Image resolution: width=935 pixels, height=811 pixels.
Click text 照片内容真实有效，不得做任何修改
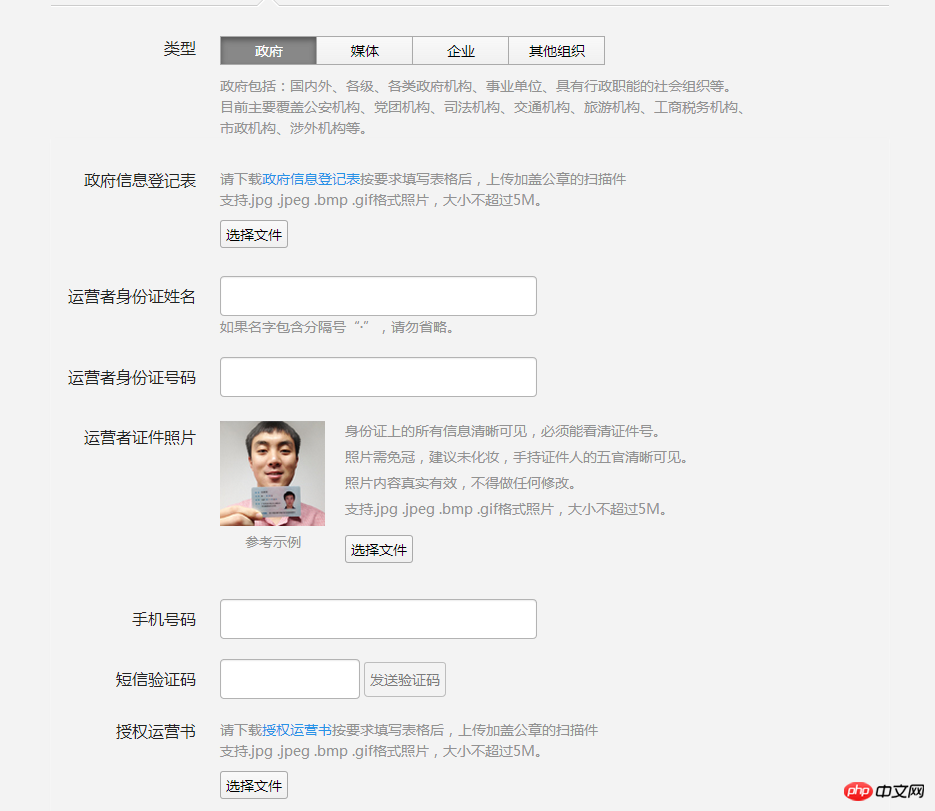tap(457, 483)
